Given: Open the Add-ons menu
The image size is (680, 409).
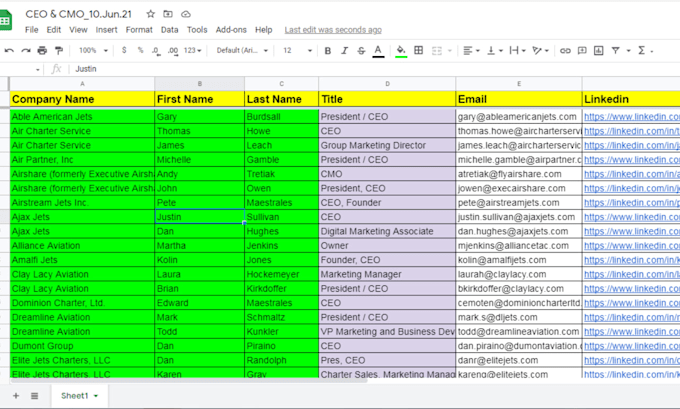Looking at the screenshot, I should click(231, 29).
